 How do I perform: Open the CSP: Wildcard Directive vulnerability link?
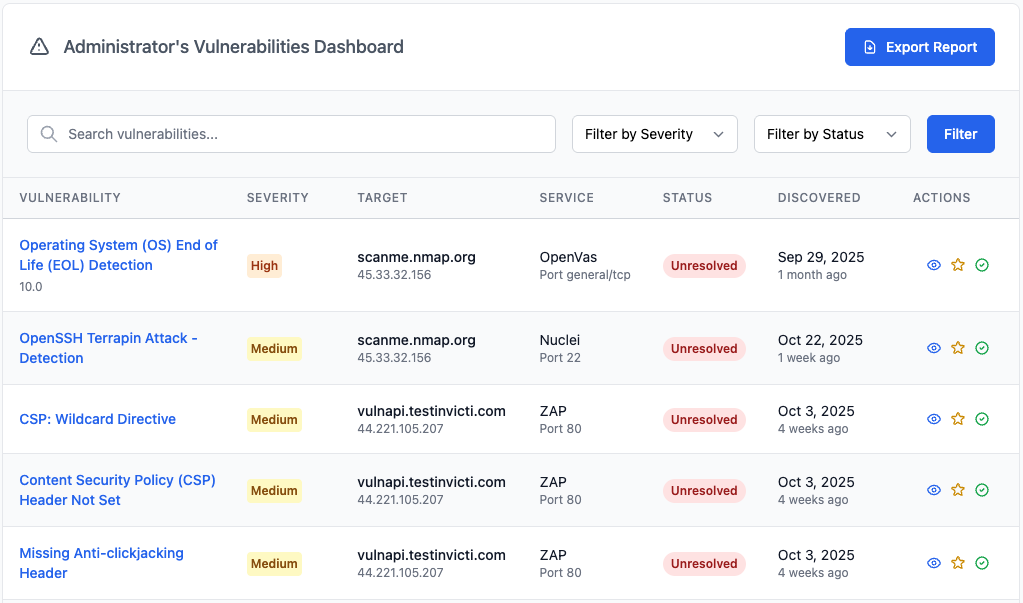pos(97,419)
